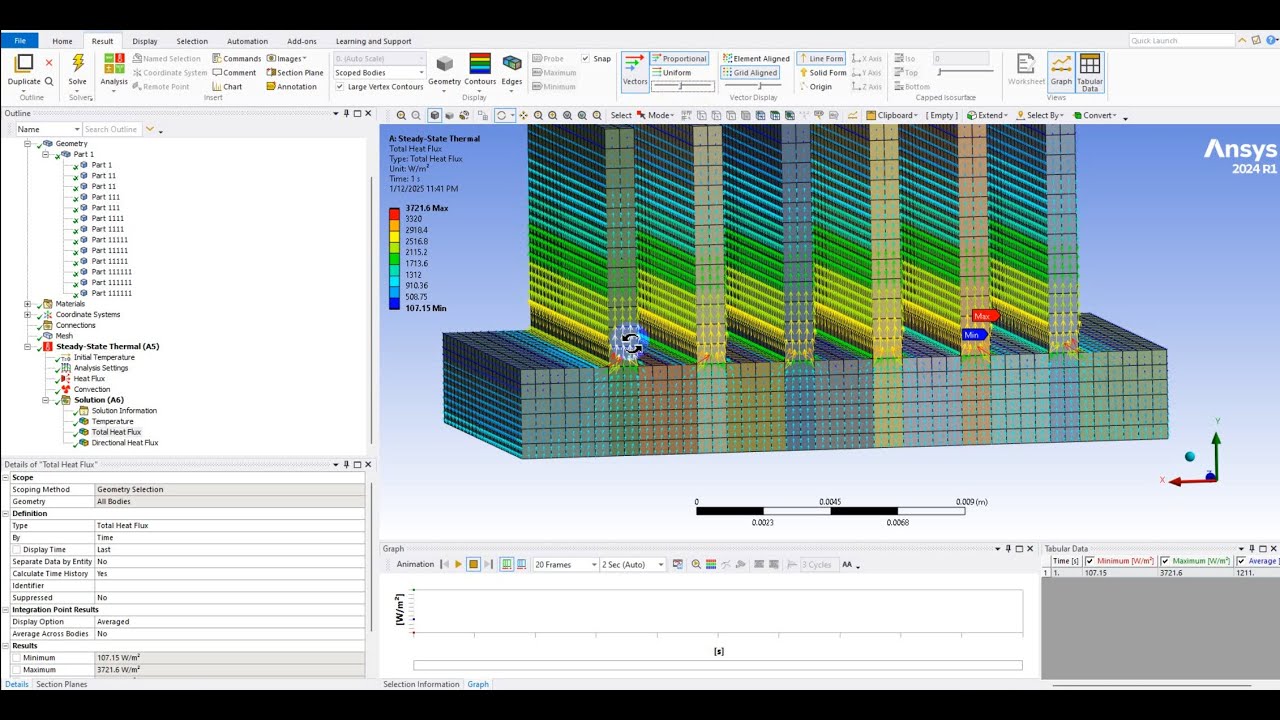1280x720 pixels.
Task: Select Directional Heat Flux in tree
Action: (x=125, y=443)
